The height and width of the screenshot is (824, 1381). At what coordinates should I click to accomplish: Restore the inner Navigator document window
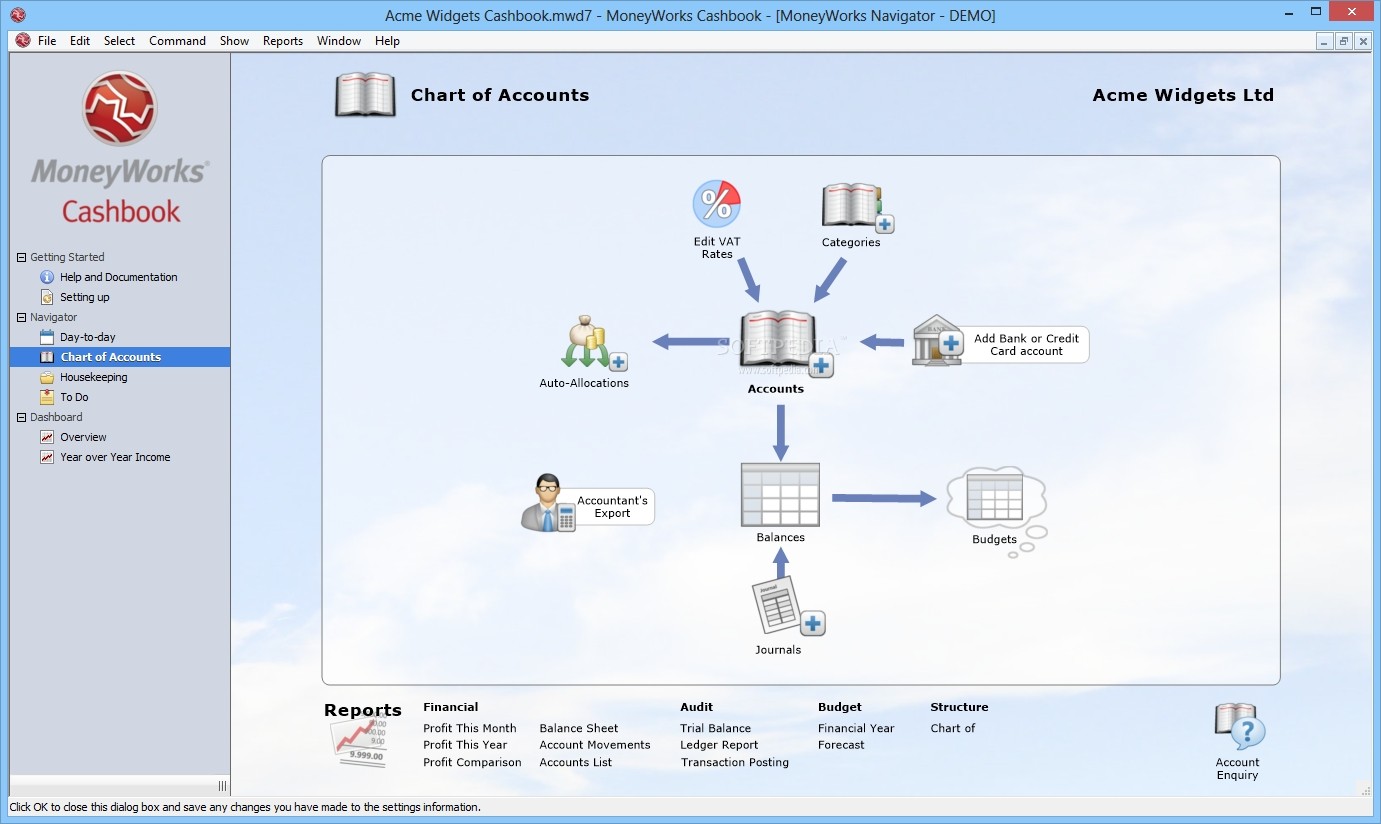(x=1343, y=41)
